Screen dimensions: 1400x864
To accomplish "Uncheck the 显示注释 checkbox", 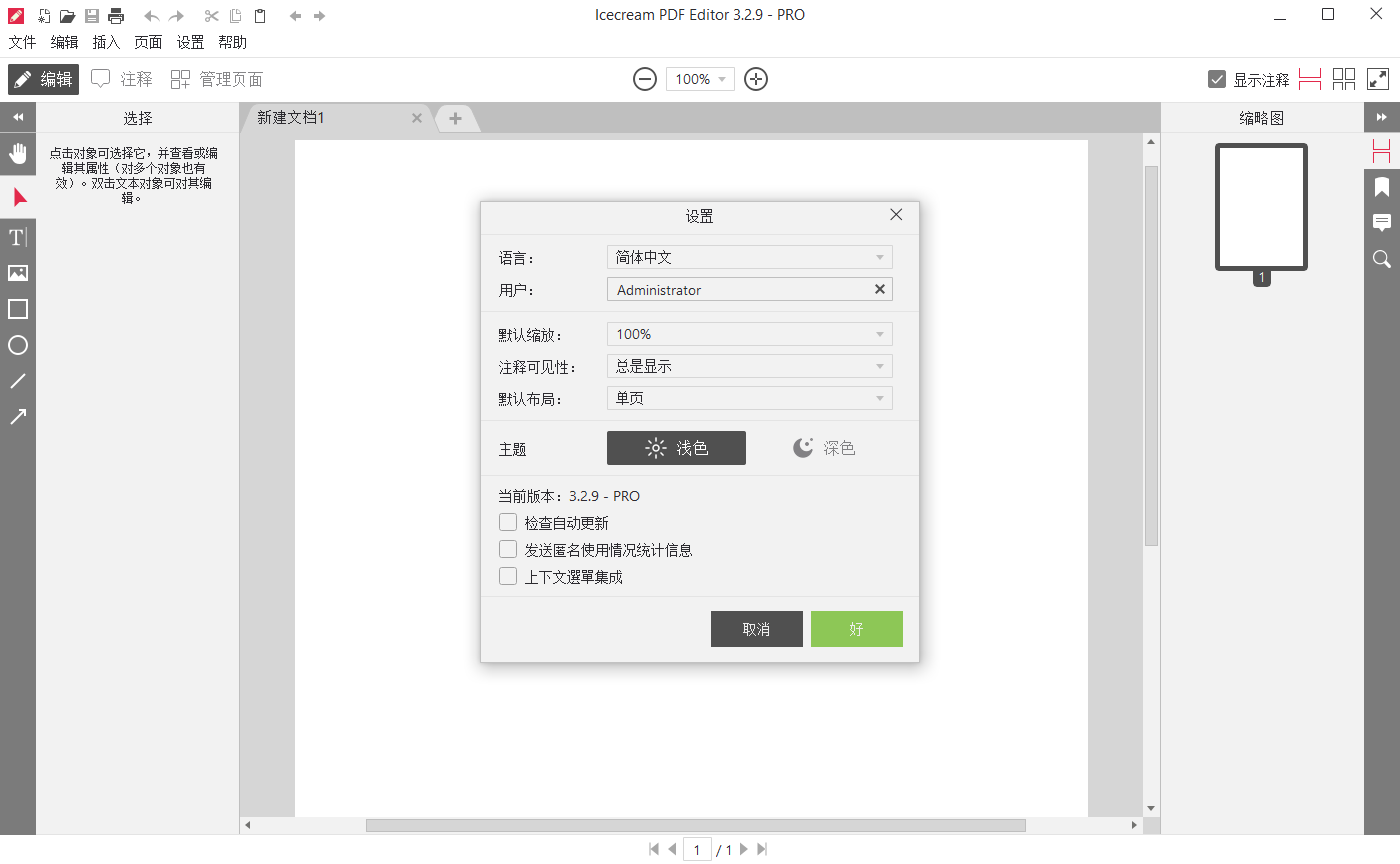I will [1217, 78].
